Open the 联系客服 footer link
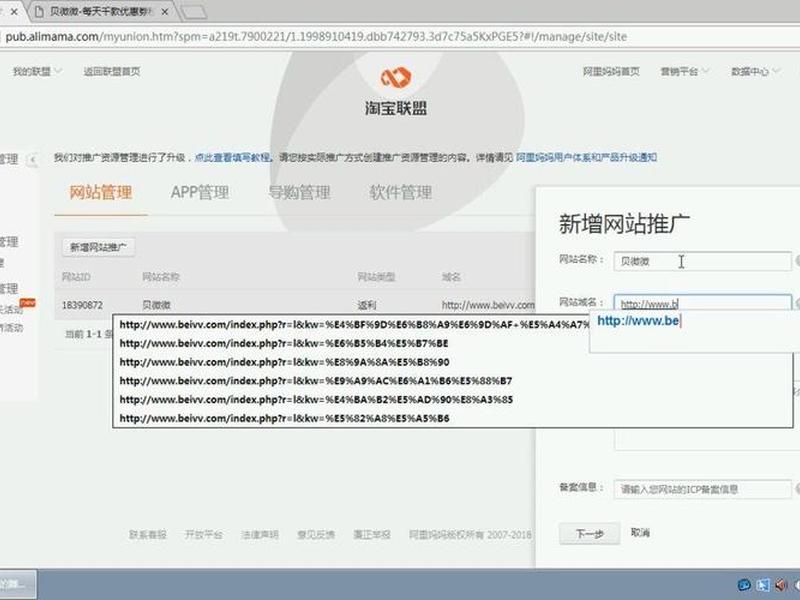800x600 pixels. [x=147, y=535]
